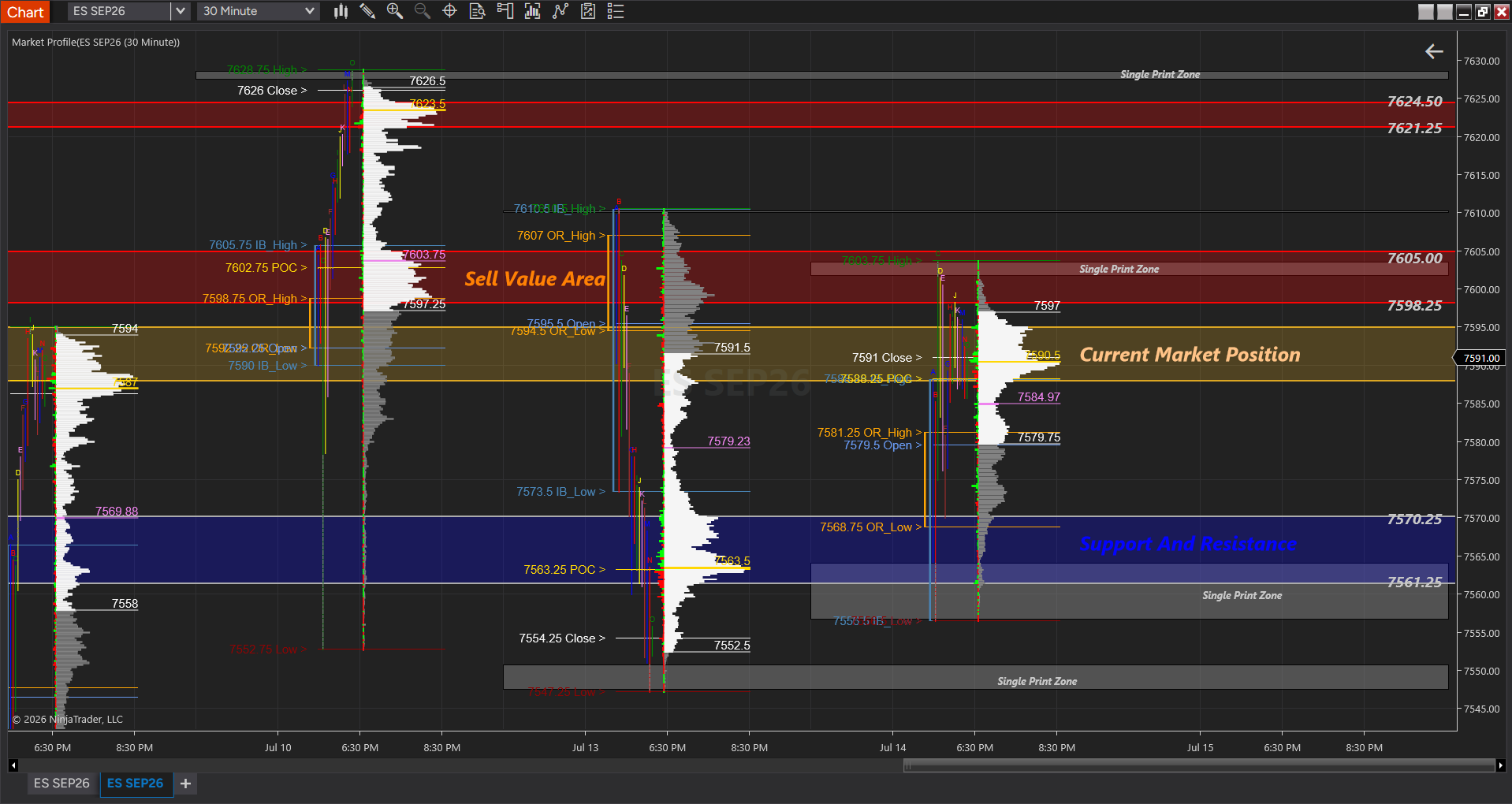Screen dimensions: 1512x804
Task: Click the '7581.25 OR_High >' label
Action: tap(870, 433)
